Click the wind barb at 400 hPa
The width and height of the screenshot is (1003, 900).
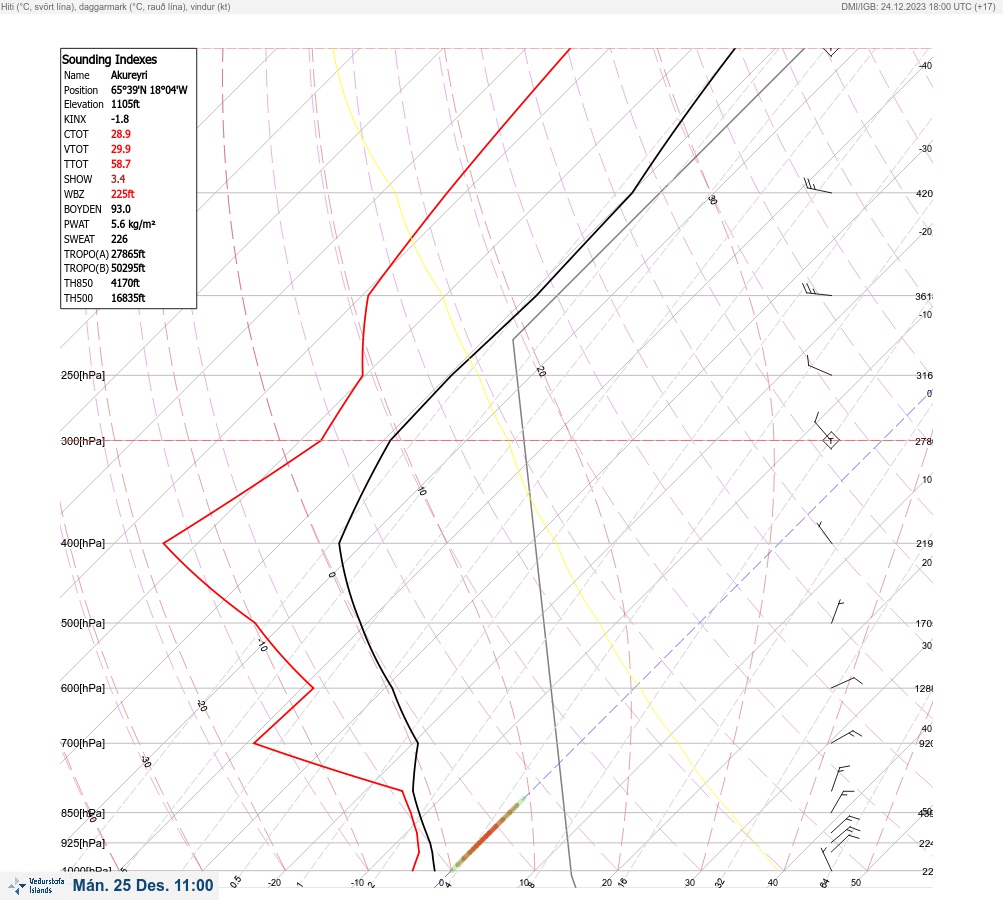pos(825,533)
